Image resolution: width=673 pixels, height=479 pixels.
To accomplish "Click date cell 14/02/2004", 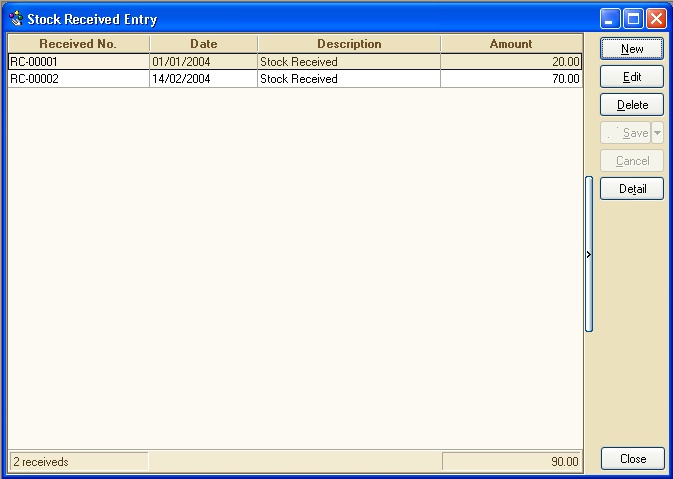I will tap(203, 79).
